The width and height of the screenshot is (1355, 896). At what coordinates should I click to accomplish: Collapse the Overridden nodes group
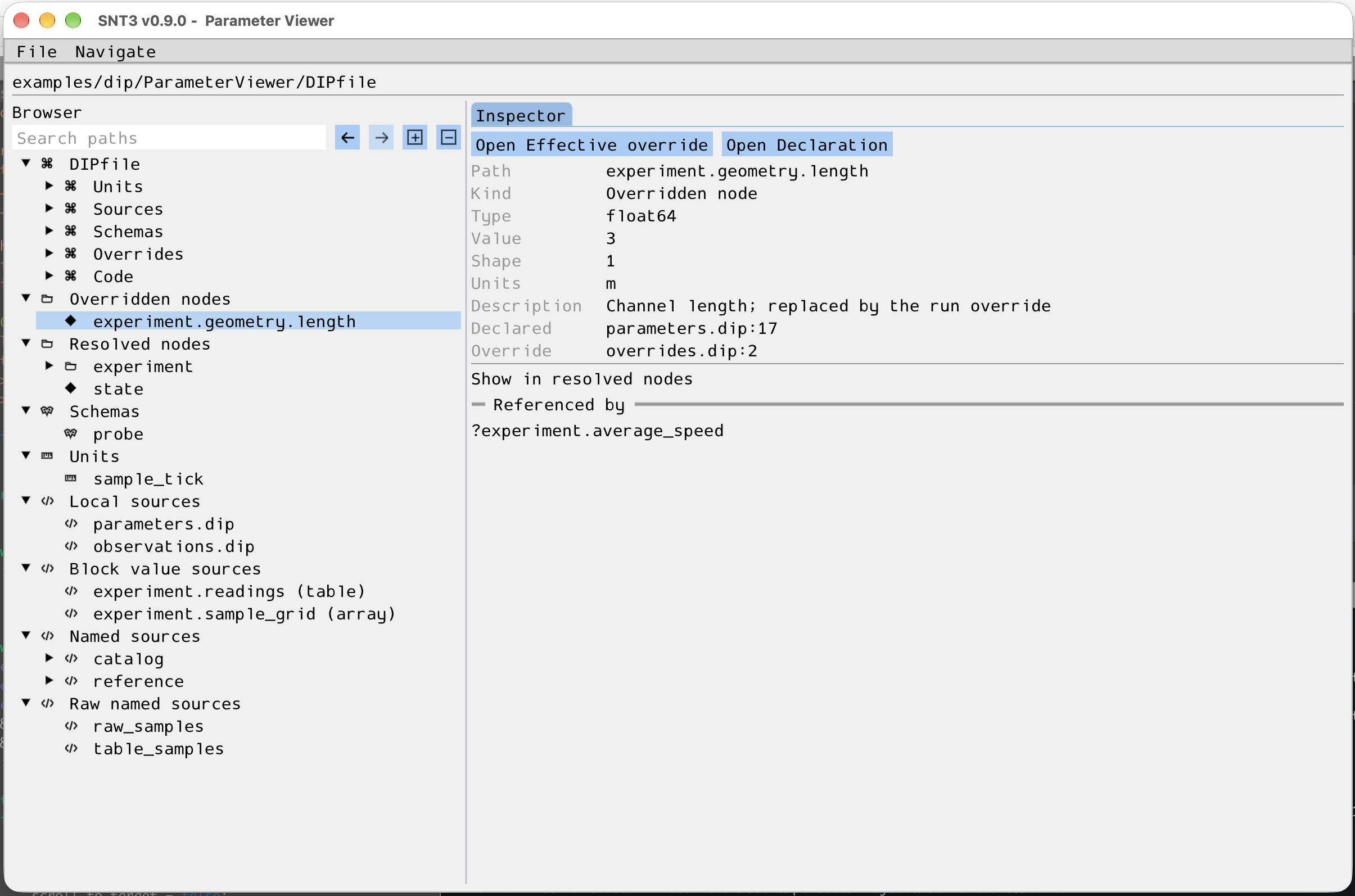pos(26,298)
